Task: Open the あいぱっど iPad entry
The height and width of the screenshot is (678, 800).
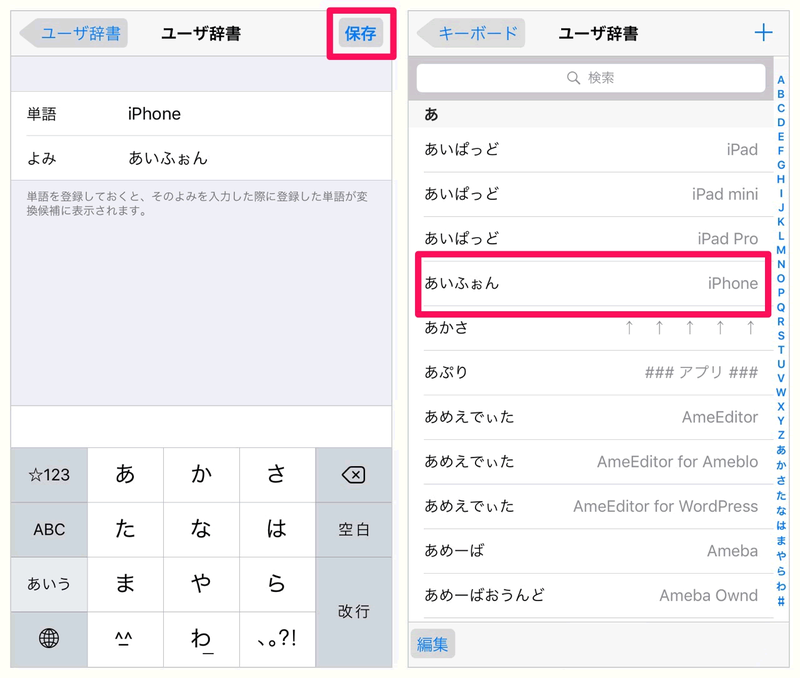Action: (591, 149)
